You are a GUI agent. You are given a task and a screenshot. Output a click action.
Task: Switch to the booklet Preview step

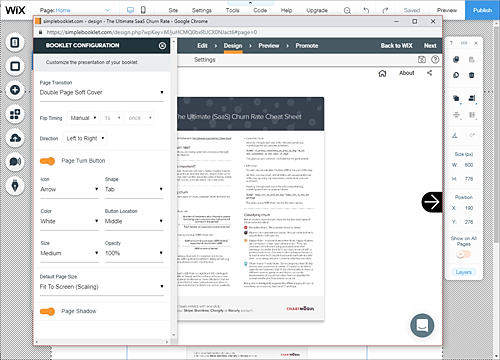click(x=269, y=46)
